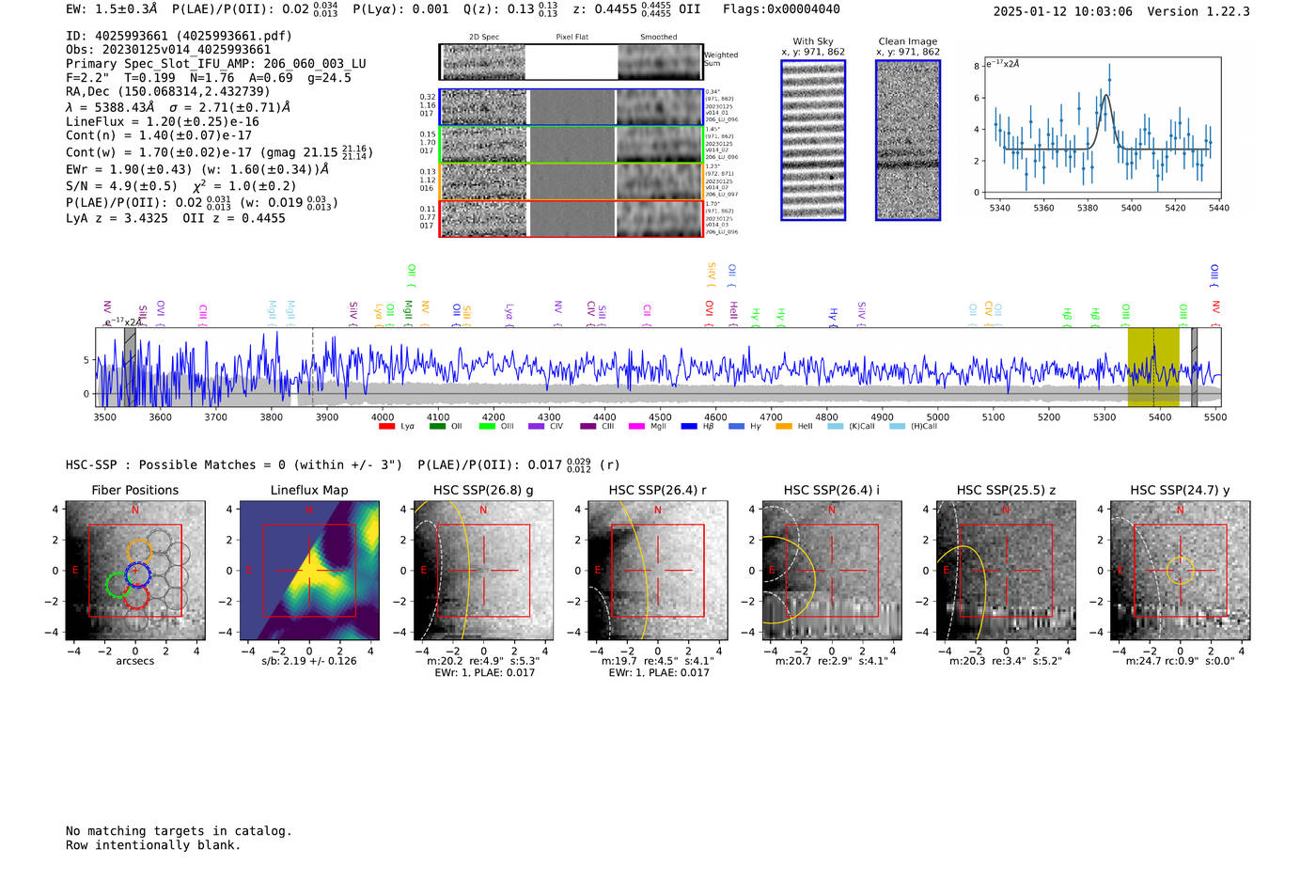Image resolution: width=1316 pixels, height=896 pixels.
Task: Click the dark green OII legend swatch
Action: pos(437,427)
